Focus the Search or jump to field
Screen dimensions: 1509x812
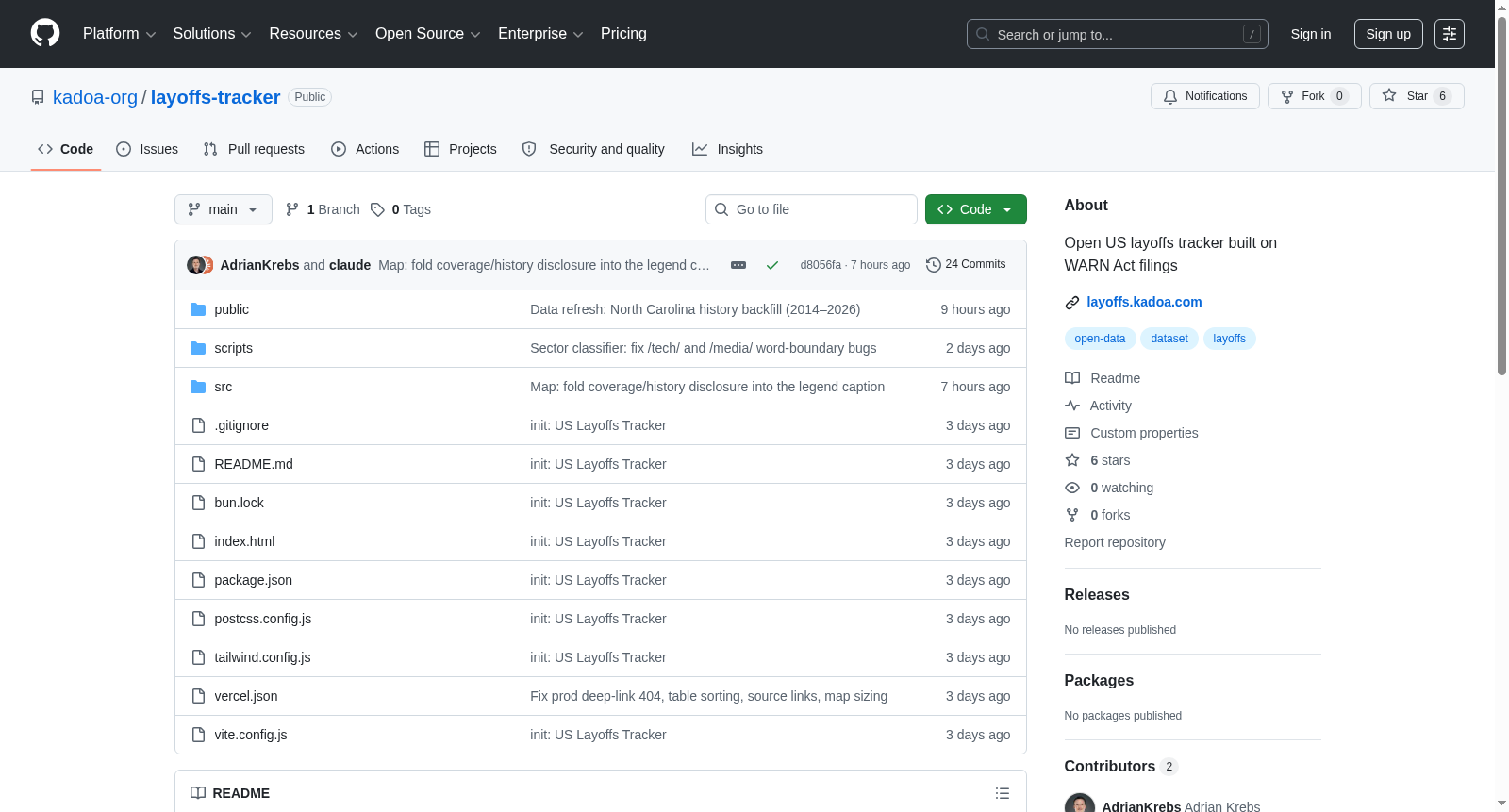1118,34
